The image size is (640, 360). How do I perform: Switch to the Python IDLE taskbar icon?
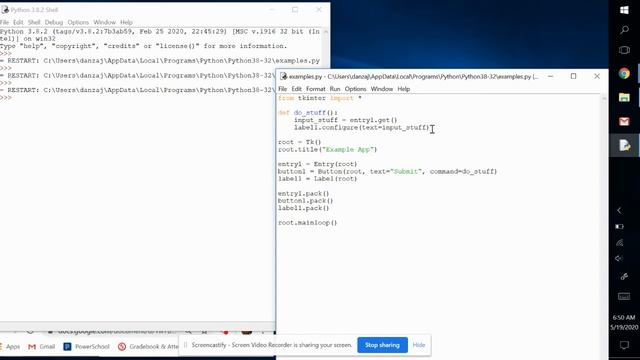[x=624, y=145]
